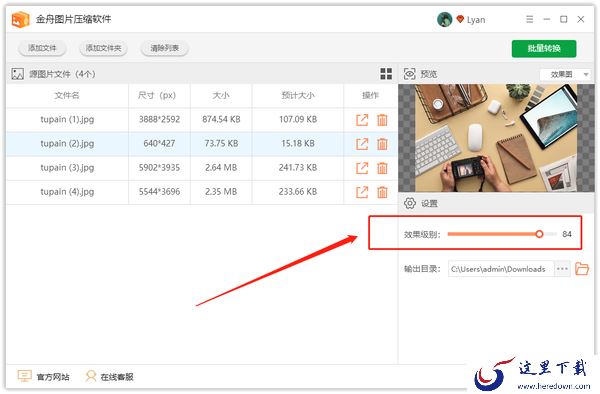
Task: Click the slider value 84
Action: coord(567,234)
